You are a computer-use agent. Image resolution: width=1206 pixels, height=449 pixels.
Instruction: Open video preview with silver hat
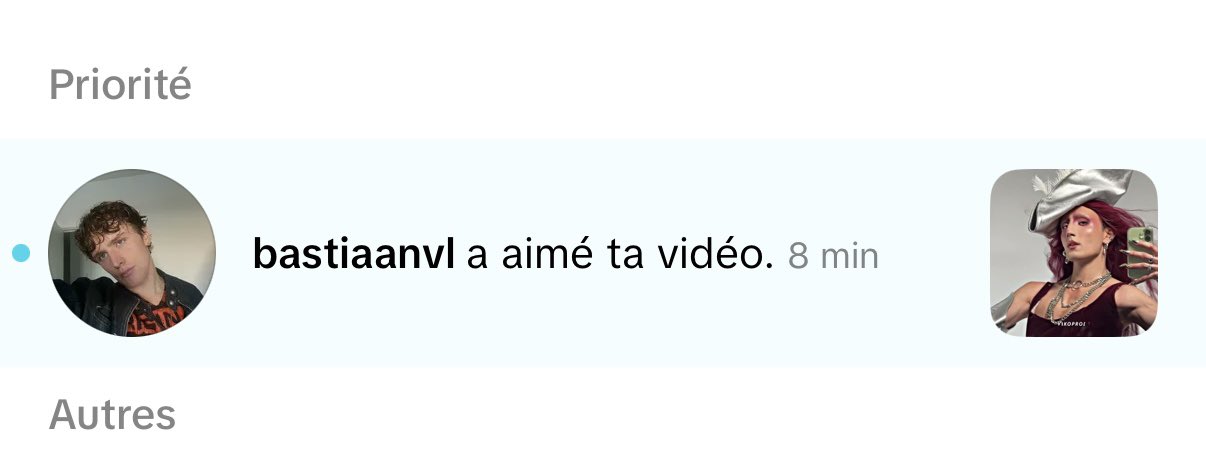1073,253
